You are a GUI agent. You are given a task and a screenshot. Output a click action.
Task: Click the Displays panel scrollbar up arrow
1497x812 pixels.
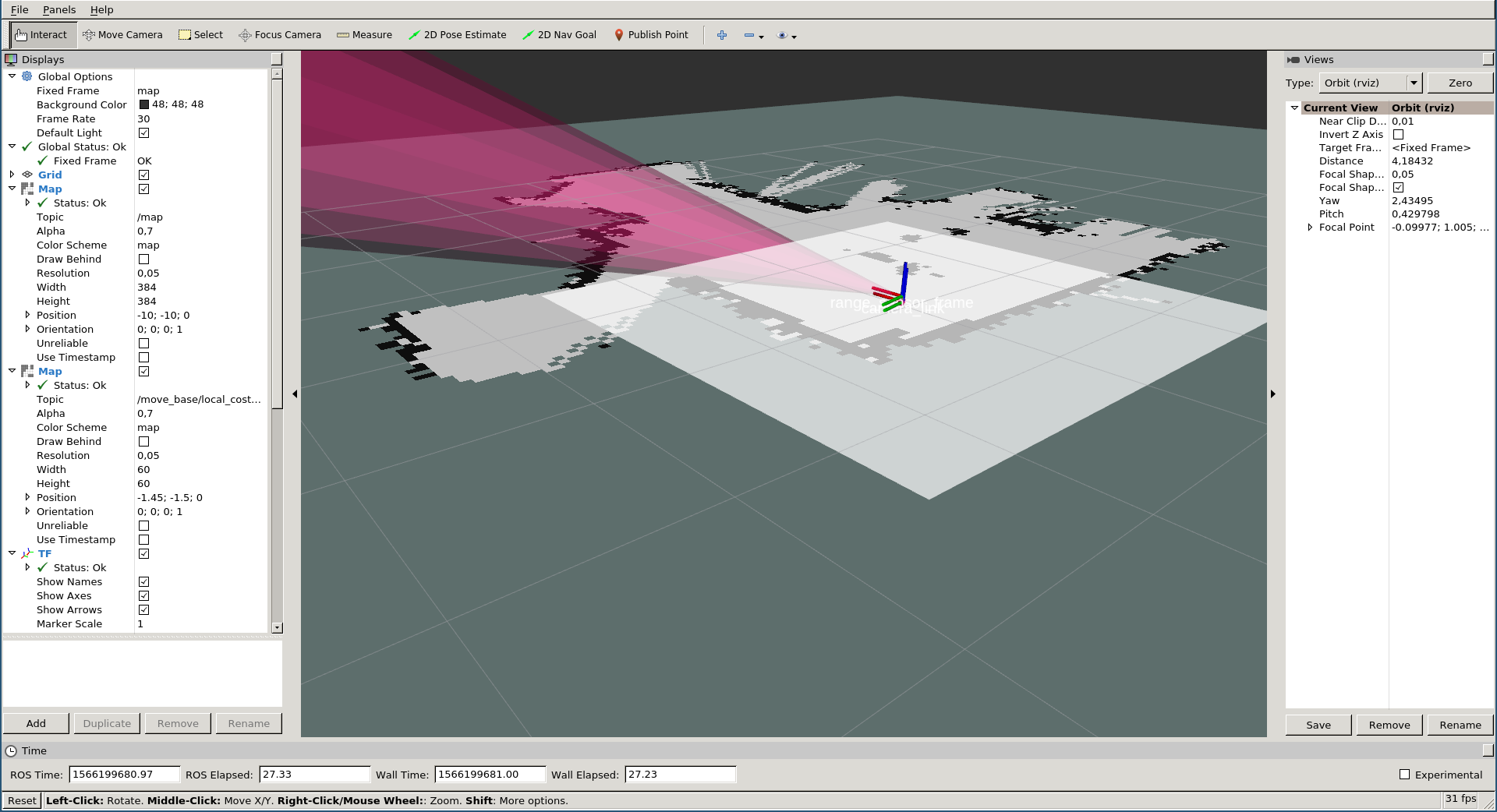pos(277,73)
